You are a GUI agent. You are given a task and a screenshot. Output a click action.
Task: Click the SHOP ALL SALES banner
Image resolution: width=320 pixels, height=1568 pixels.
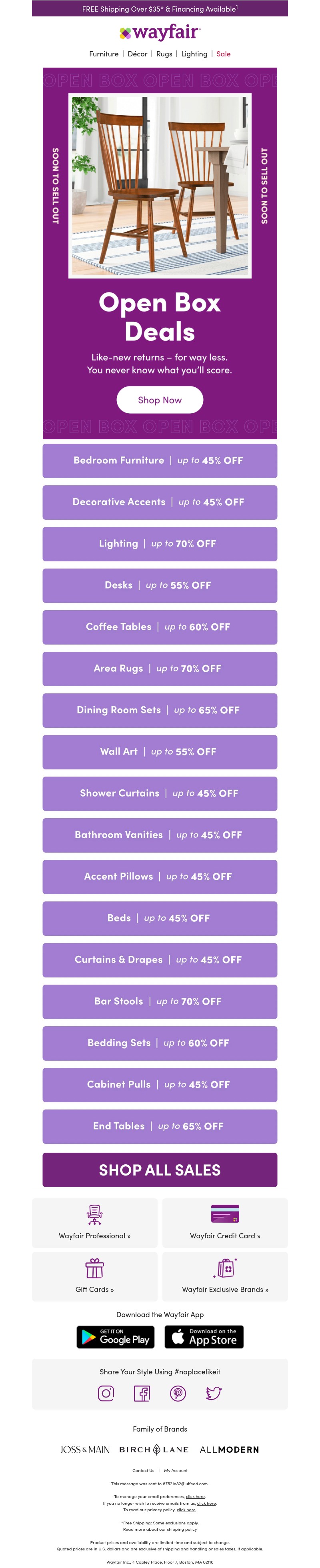[x=159, y=1169]
